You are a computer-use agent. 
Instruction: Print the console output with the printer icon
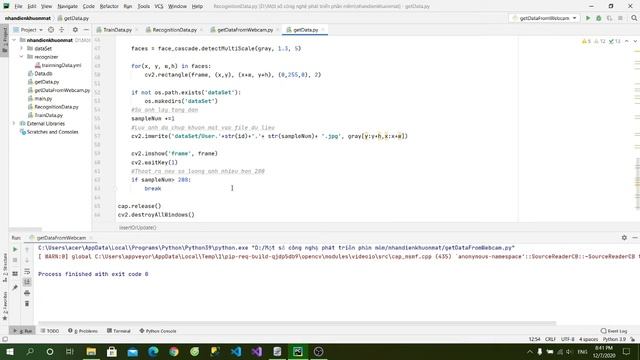click(x=27, y=293)
